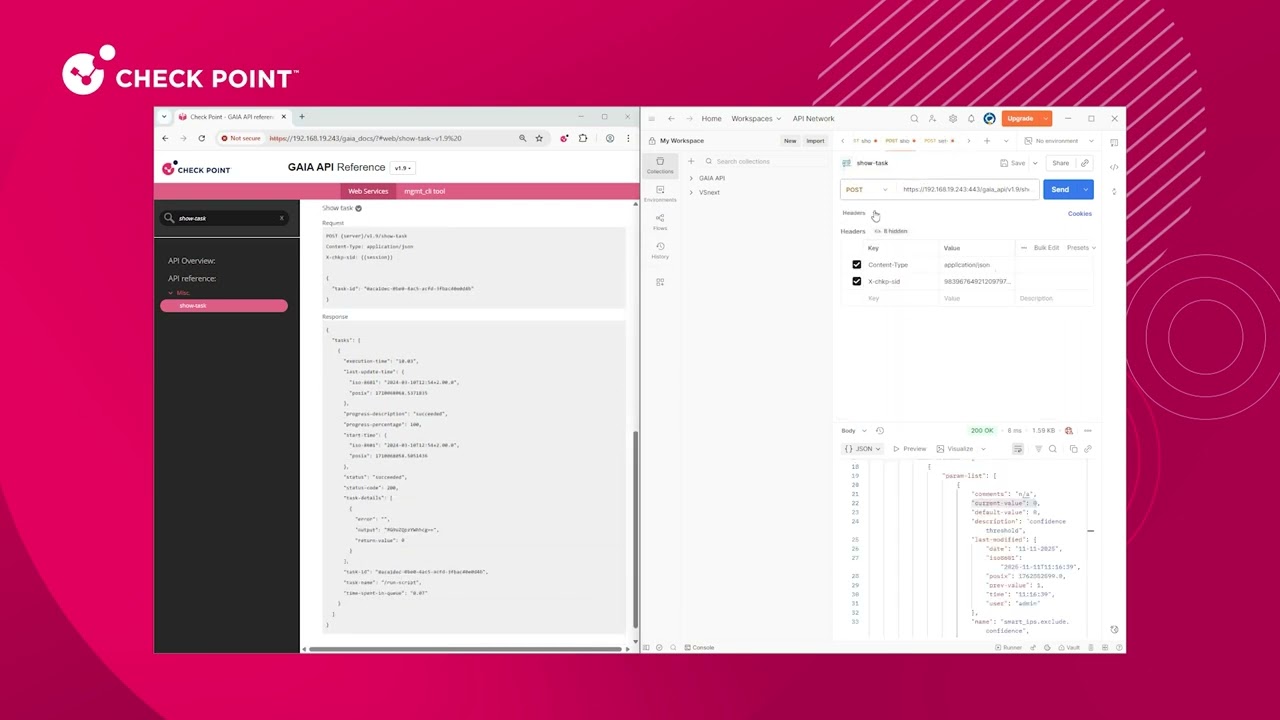This screenshot has width=1280, height=720.
Task: Switch to Web Services tab
Action: point(368,191)
